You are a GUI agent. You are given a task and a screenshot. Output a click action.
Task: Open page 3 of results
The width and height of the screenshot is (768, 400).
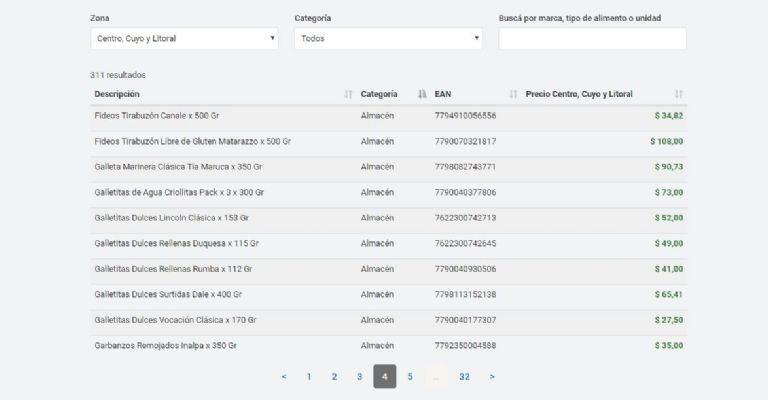pyautogui.click(x=359, y=377)
